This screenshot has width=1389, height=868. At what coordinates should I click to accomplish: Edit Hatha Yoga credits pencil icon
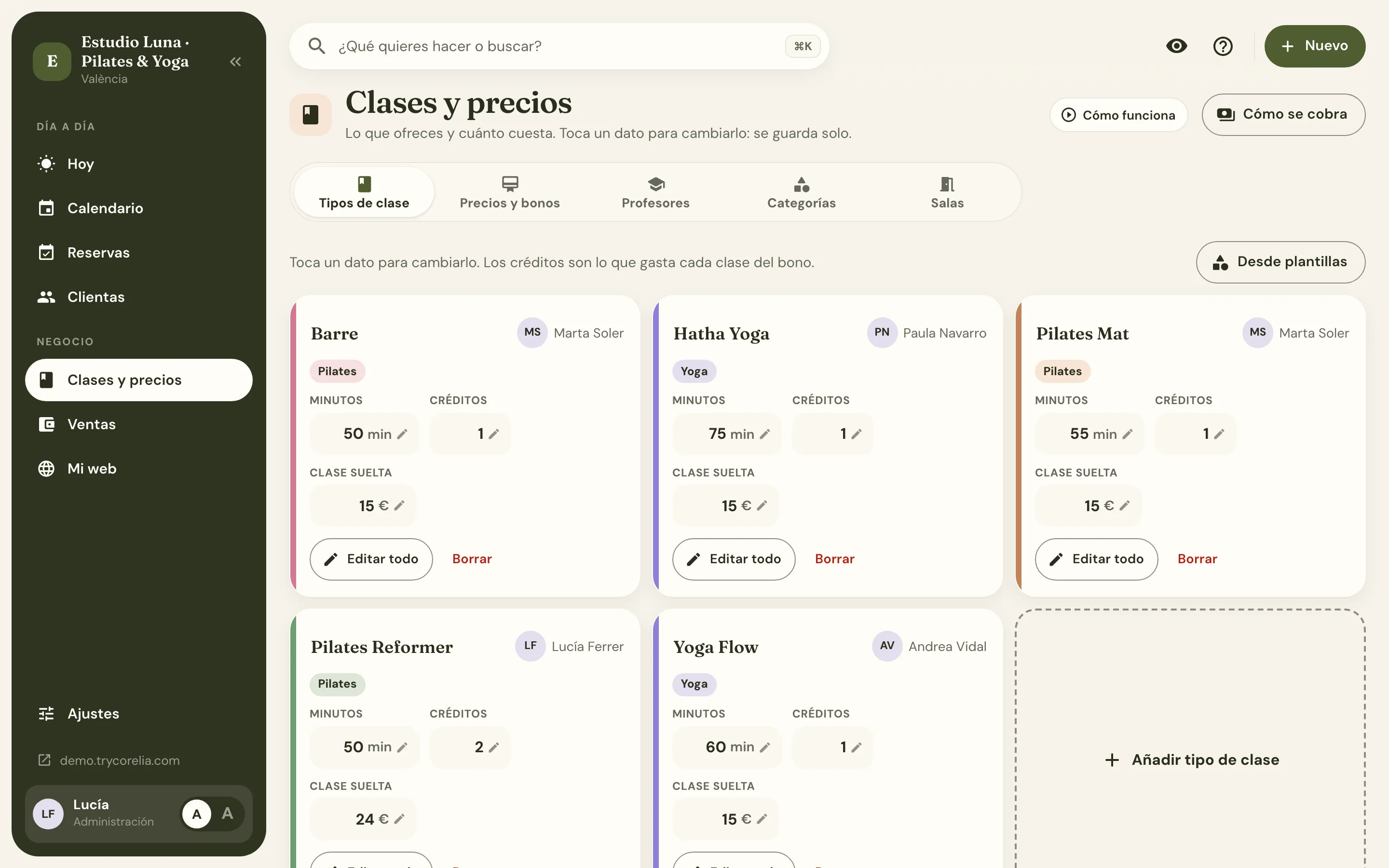[x=857, y=434]
